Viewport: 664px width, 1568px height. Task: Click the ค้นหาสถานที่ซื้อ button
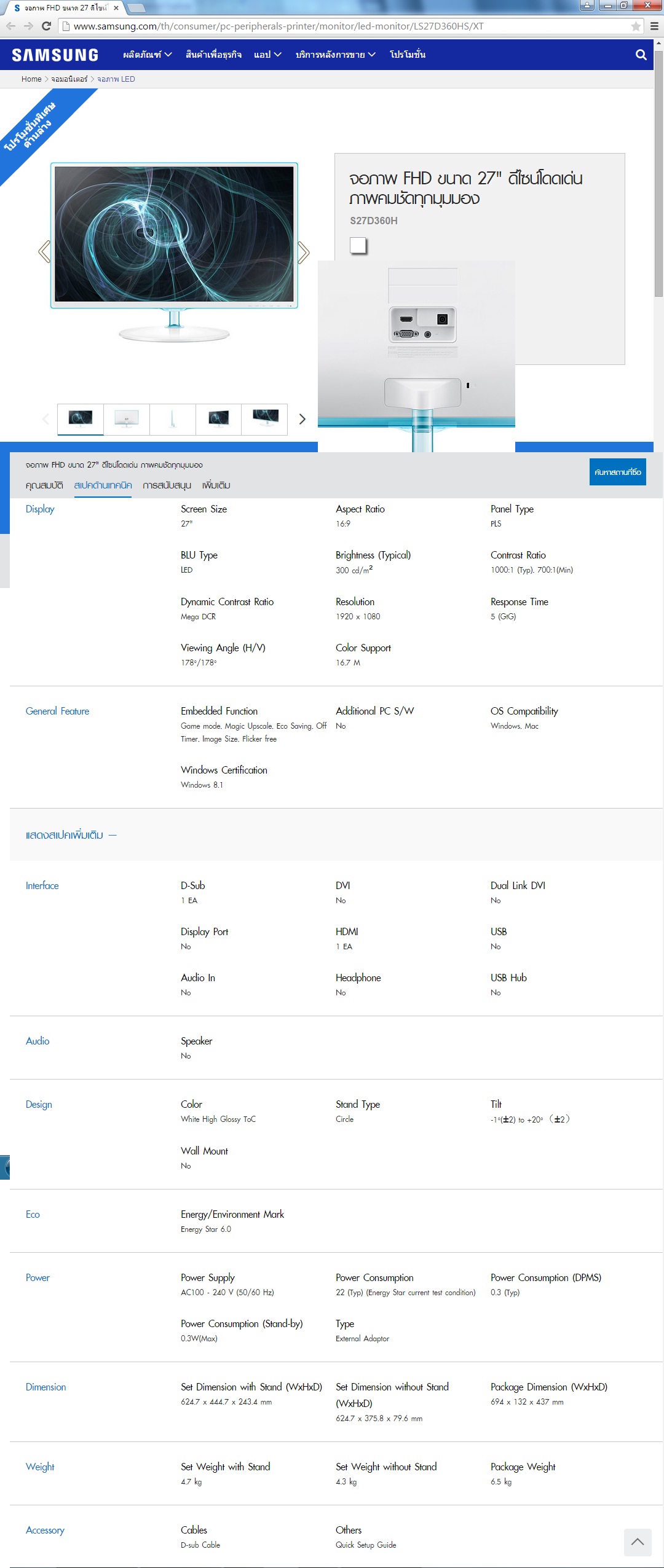[618, 472]
